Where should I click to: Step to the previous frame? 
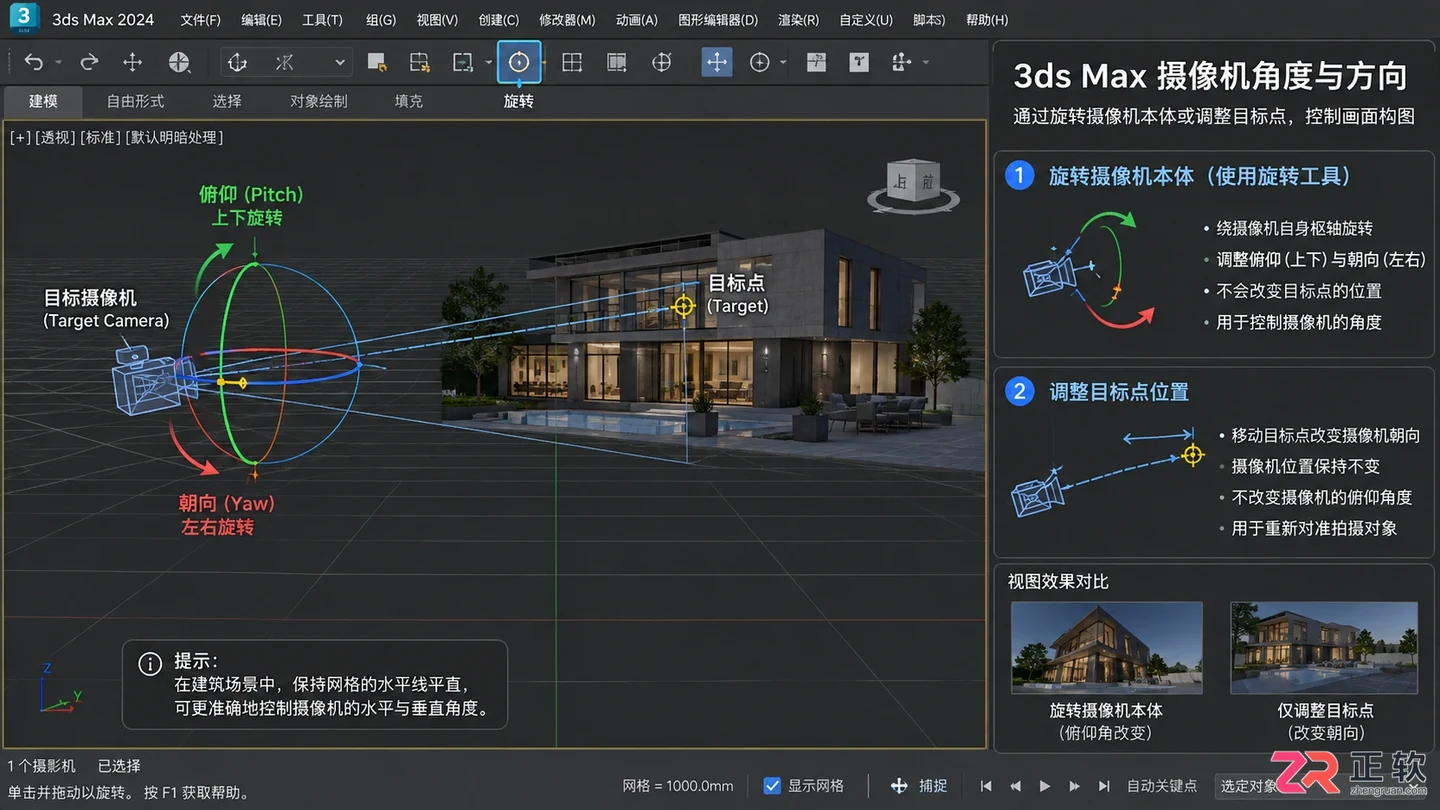1016,786
